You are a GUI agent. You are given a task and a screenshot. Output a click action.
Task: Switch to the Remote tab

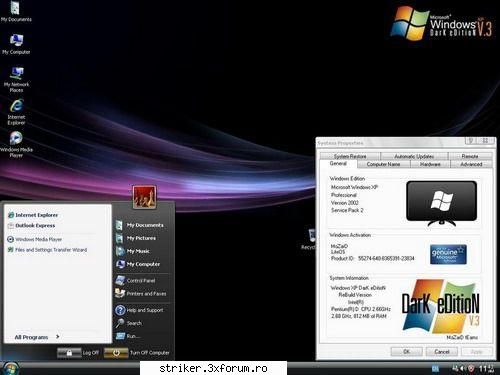pyautogui.click(x=470, y=156)
